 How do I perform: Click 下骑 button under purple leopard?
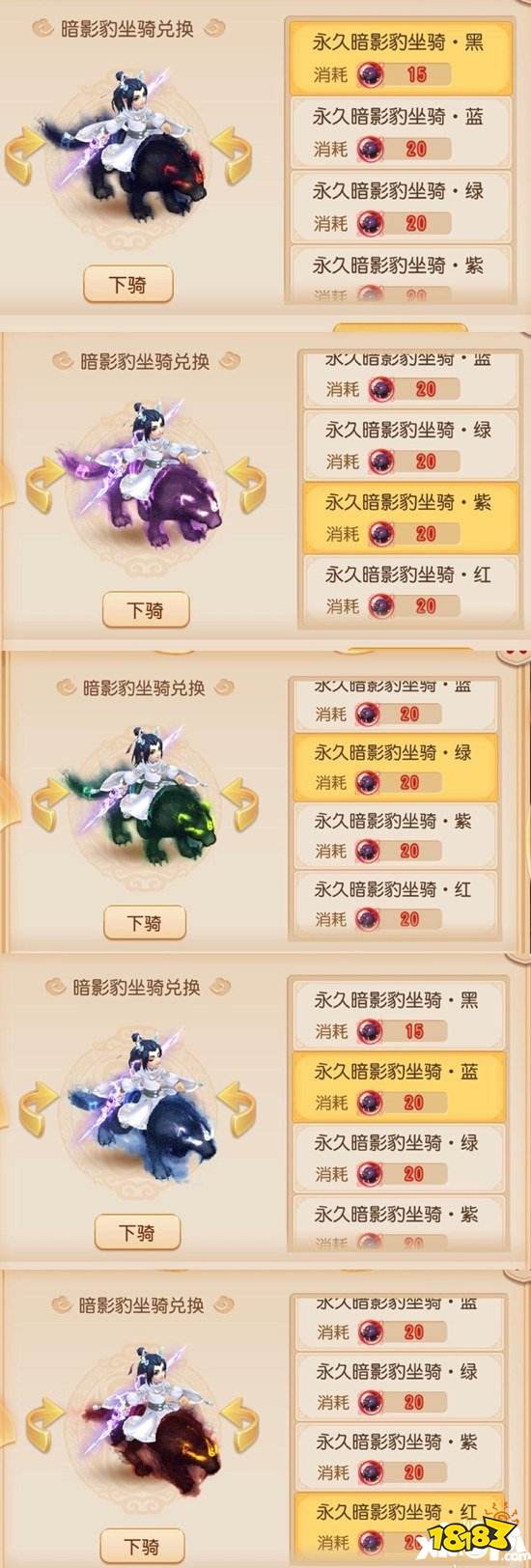click(146, 610)
